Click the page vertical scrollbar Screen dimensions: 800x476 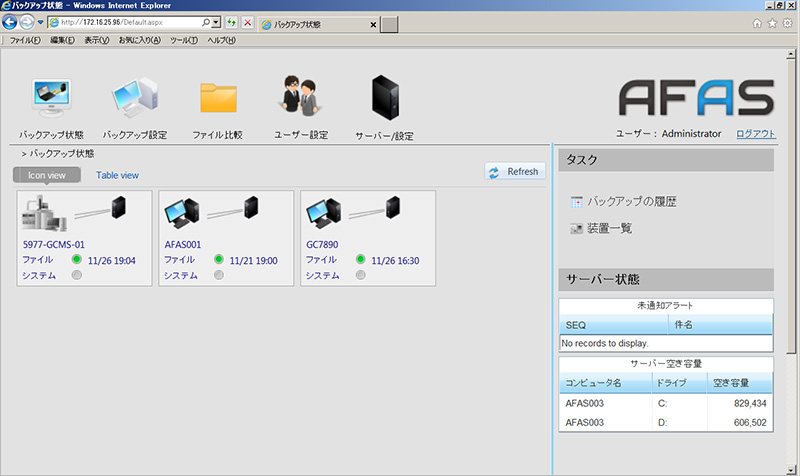791,205
